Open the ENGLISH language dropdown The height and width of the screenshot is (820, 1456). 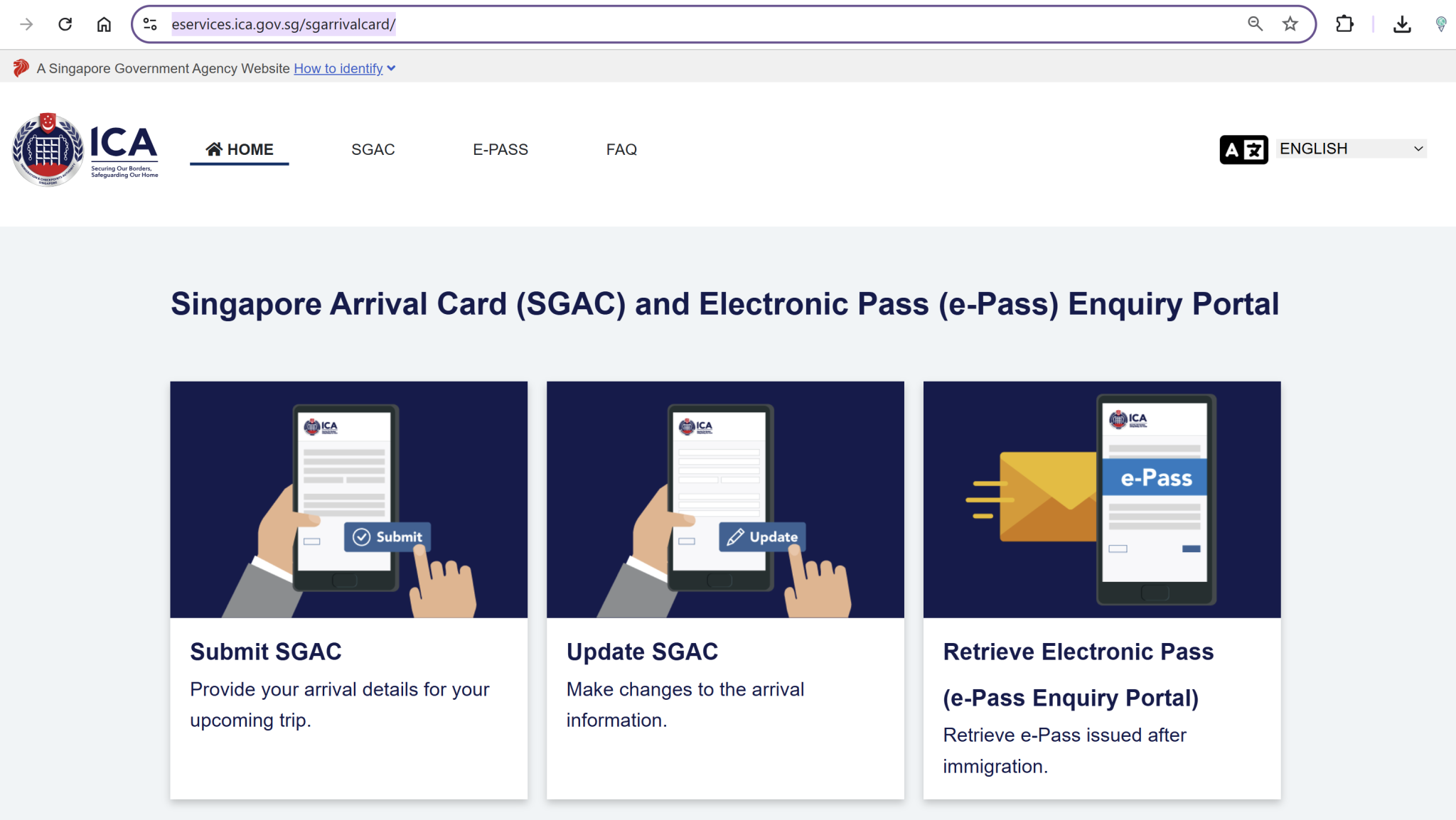1351,149
